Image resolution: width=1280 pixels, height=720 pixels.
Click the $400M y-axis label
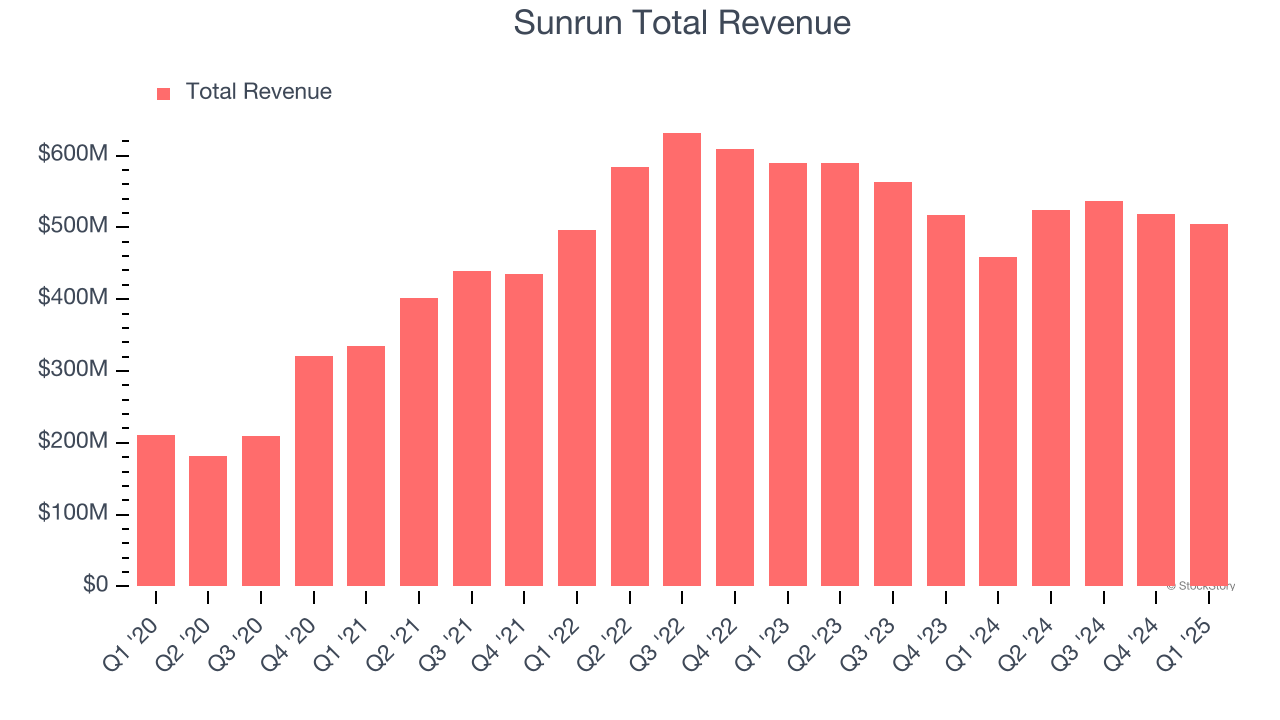pos(73,299)
